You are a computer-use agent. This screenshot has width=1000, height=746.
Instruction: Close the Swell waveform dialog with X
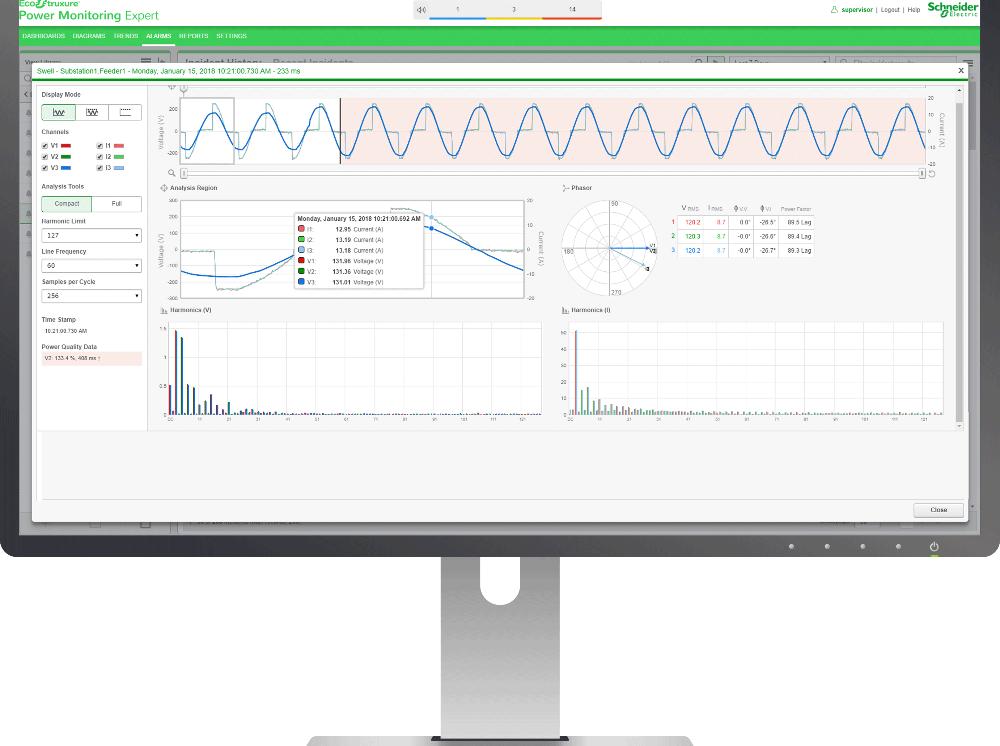tap(960, 71)
